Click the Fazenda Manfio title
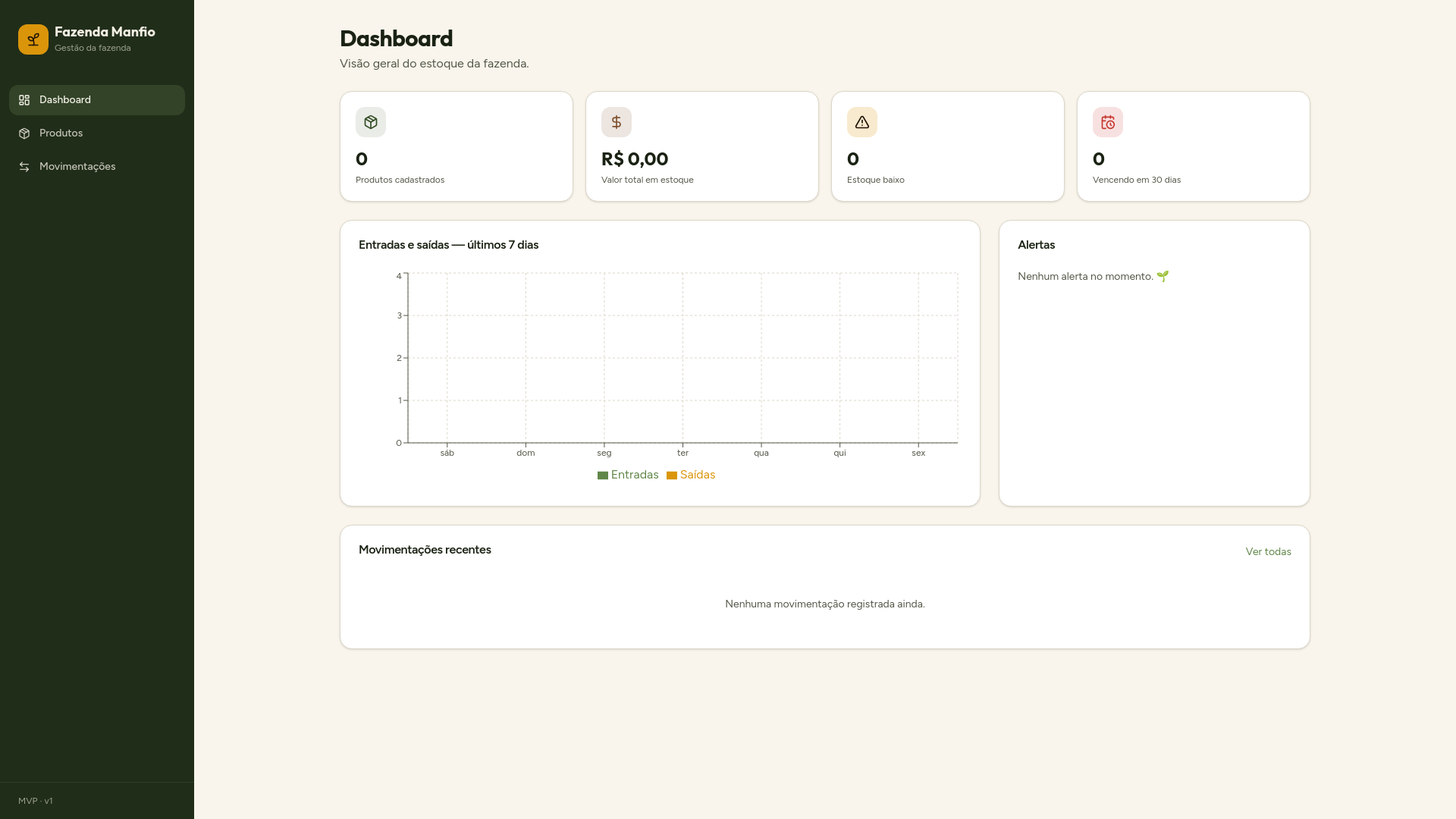Screen dimensions: 1456x819 pyautogui.click(x=105, y=32)
